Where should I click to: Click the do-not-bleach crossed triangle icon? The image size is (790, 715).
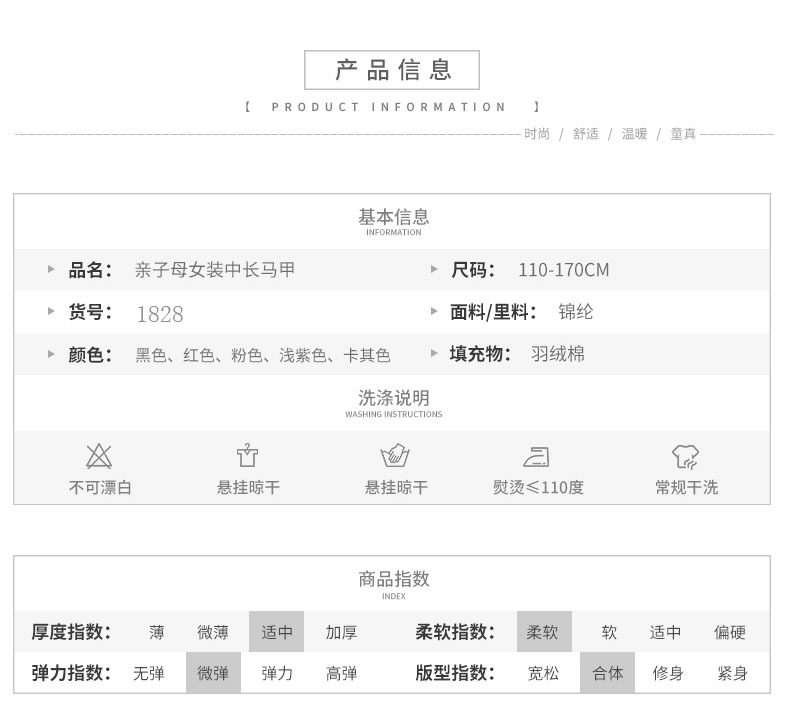(x=99, y=457)
